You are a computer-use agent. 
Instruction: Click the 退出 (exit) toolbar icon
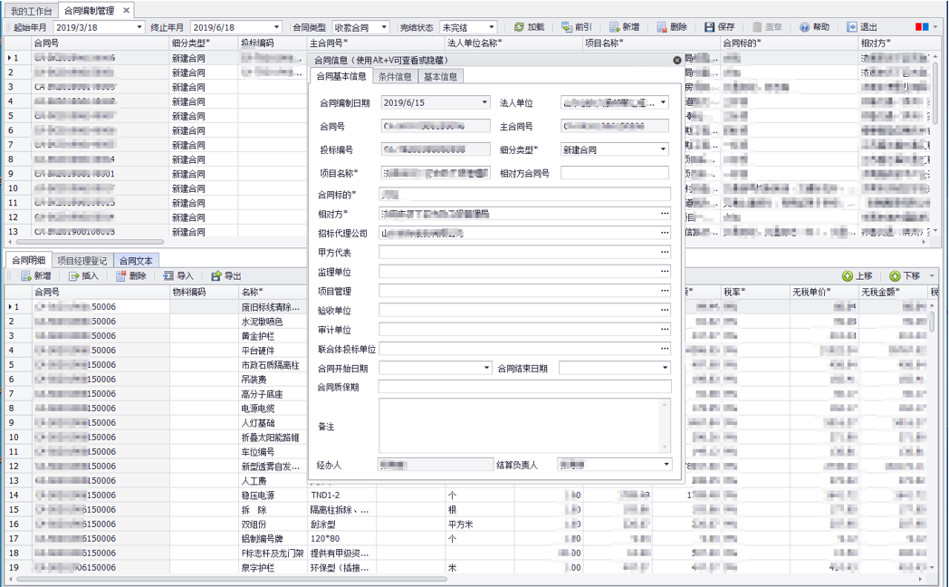[x=852, y=27]
